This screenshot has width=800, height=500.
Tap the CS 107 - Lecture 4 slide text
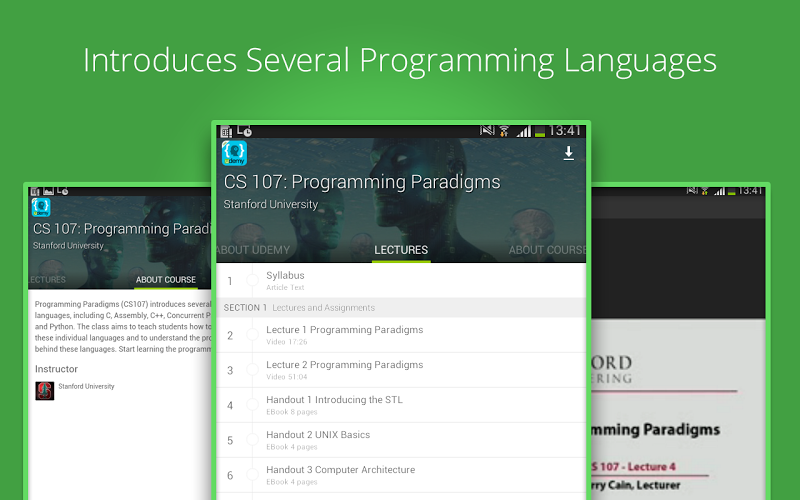click(x=633, y=467)
